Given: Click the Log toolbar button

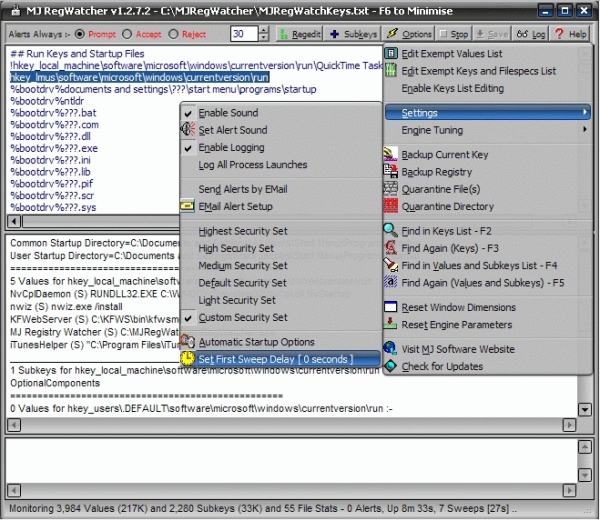Looking at the screenshot, I should 531,34.
